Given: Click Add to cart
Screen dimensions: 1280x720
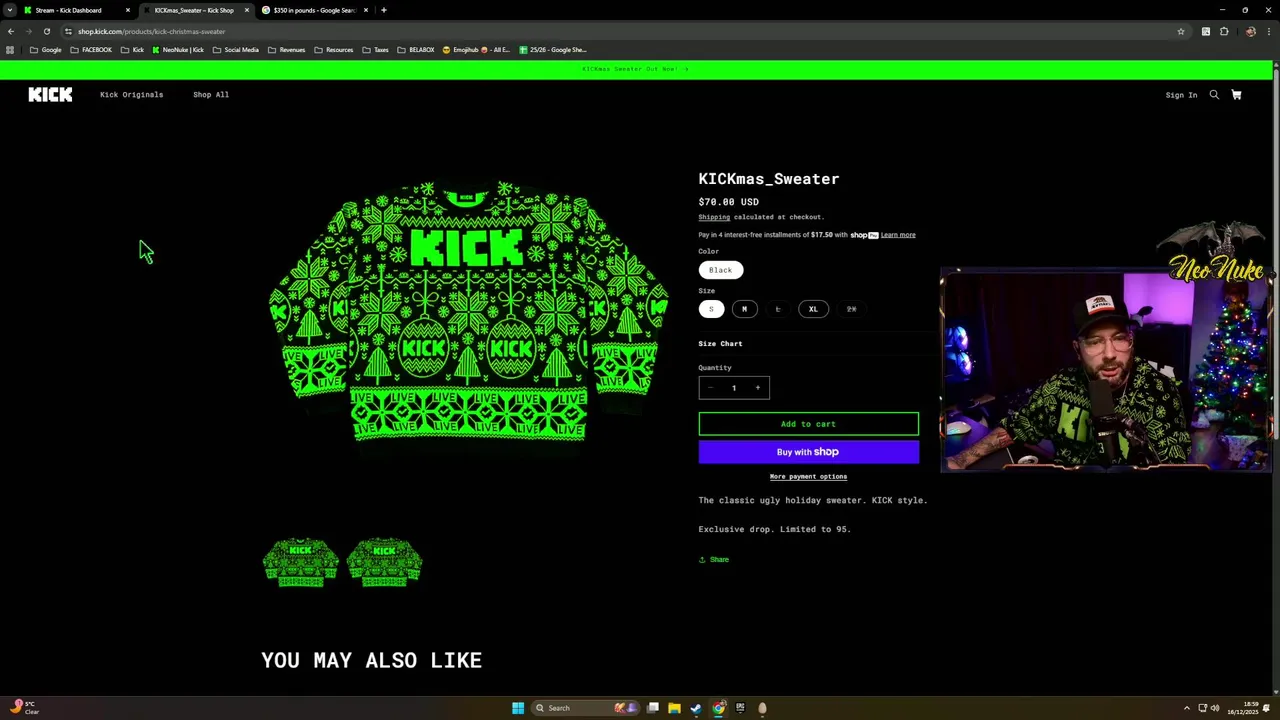Looking at the screenshot, I should pyautogui.click(x=808, y=424).
